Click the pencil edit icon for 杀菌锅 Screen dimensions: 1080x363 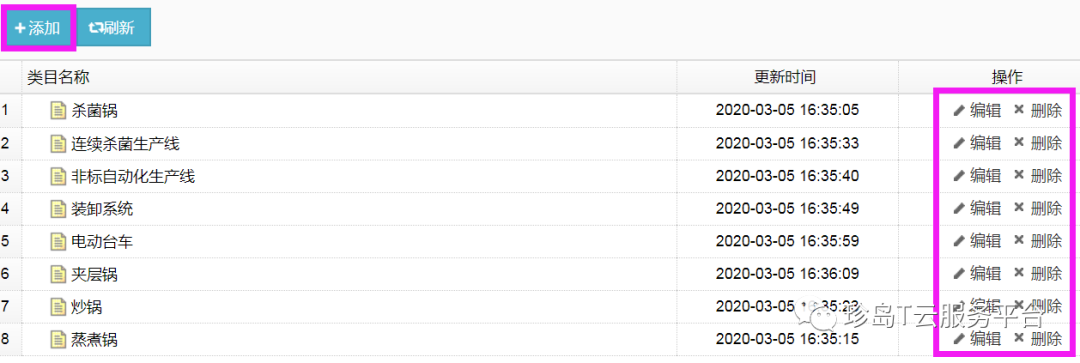958,110
